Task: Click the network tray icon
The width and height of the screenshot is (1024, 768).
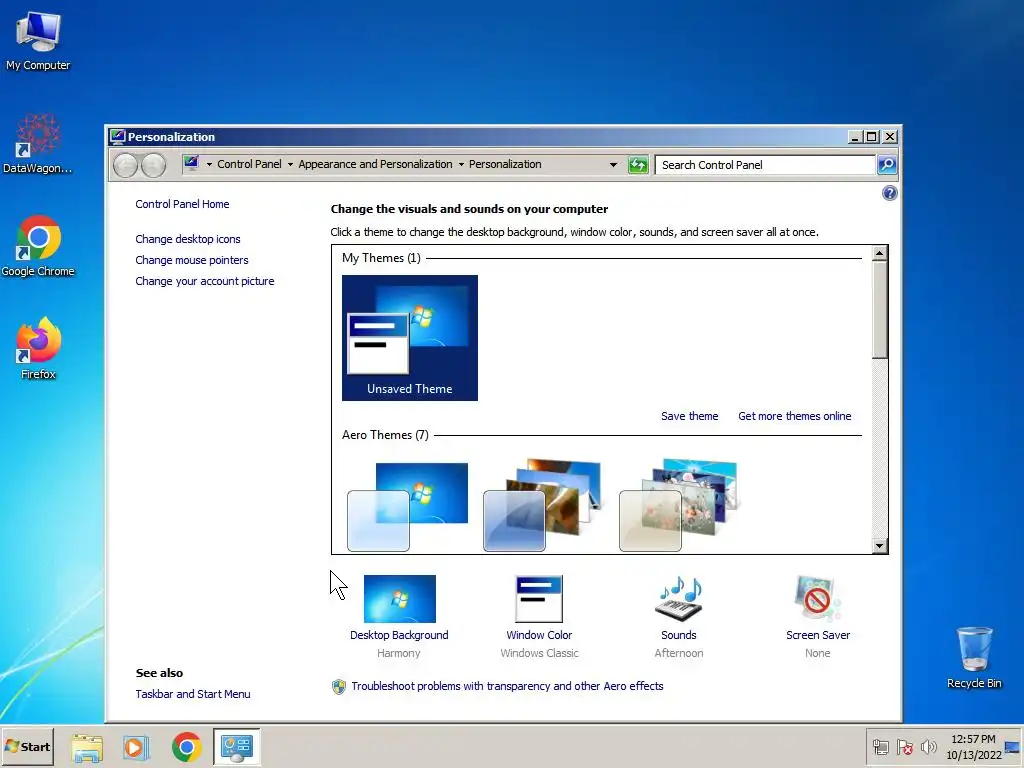Action: pos(880,747)
